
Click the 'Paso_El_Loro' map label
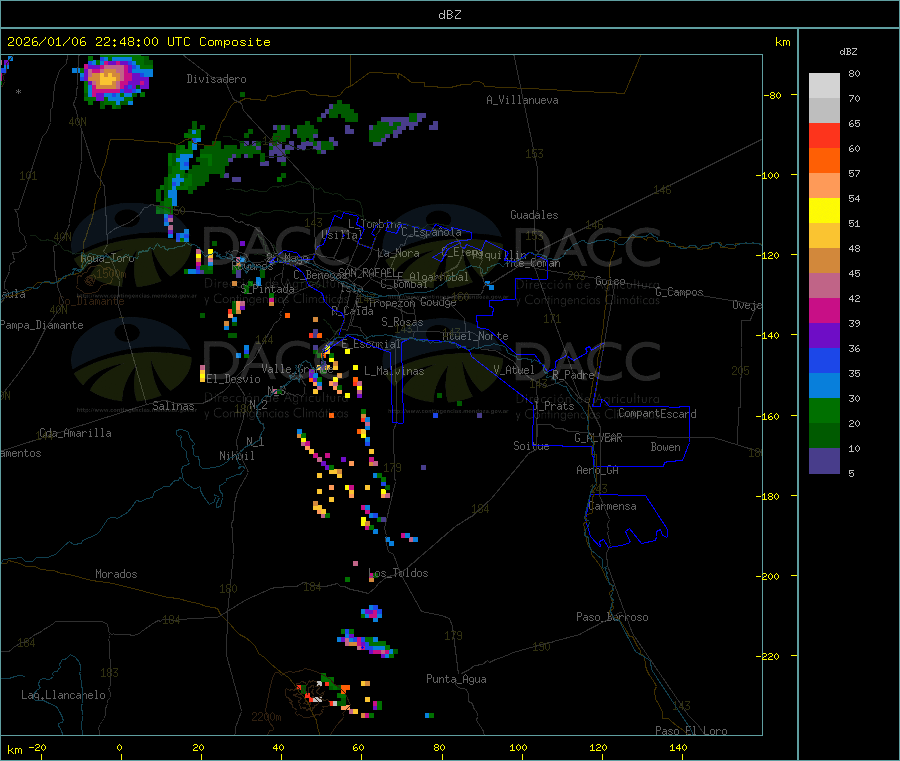point(691,730)
